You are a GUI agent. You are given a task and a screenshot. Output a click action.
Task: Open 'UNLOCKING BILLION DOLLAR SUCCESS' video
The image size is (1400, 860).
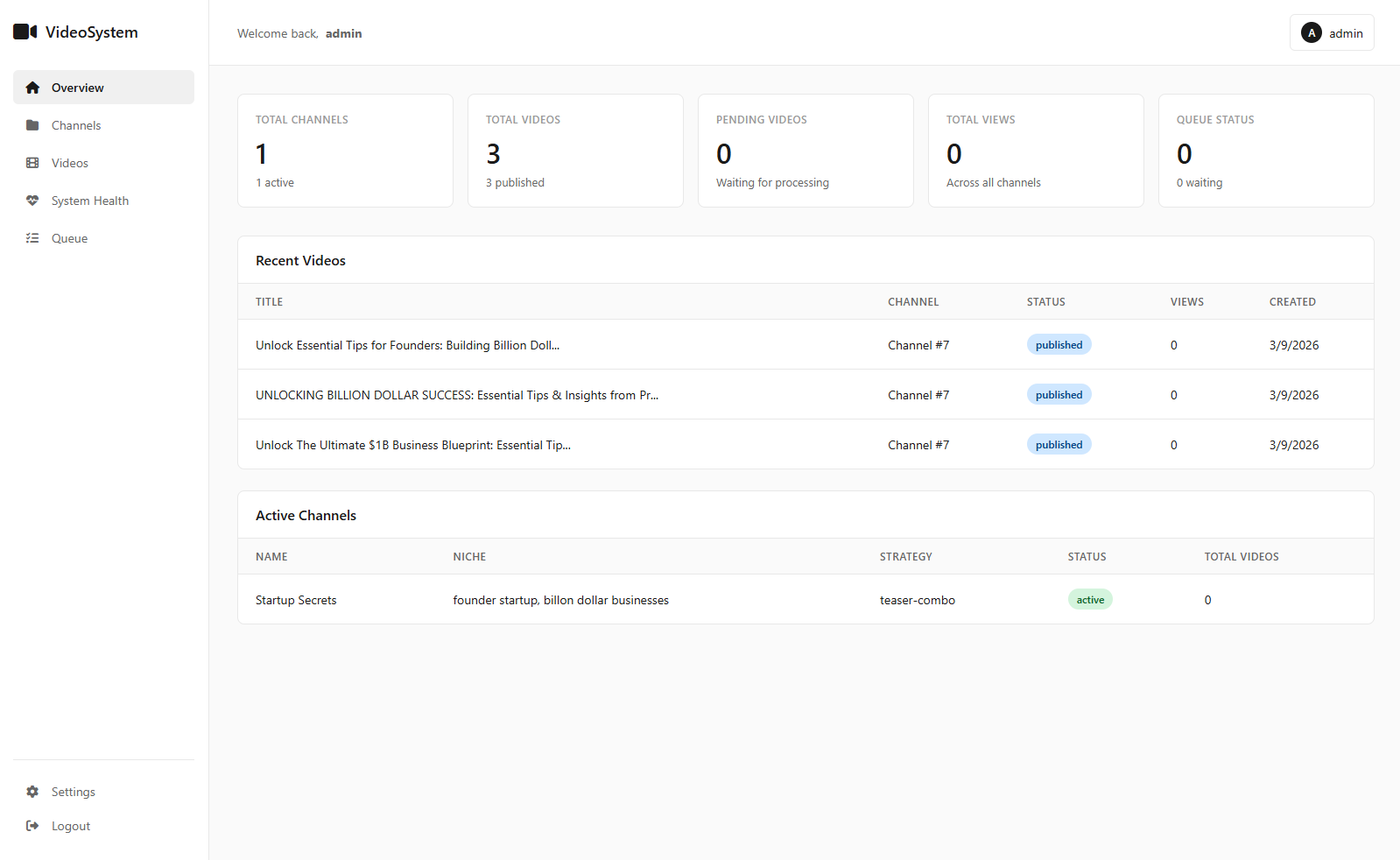tap(456, 395)
